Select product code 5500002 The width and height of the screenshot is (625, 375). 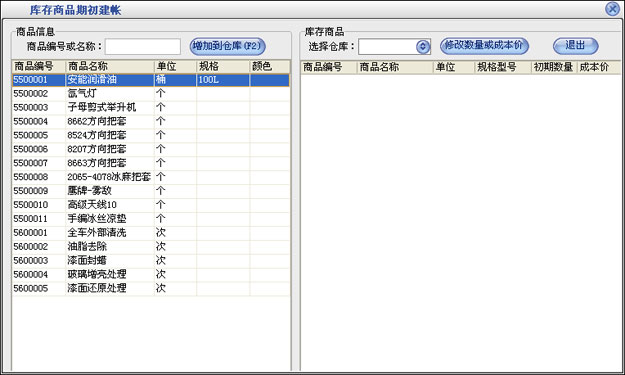(x=31, y=94)
